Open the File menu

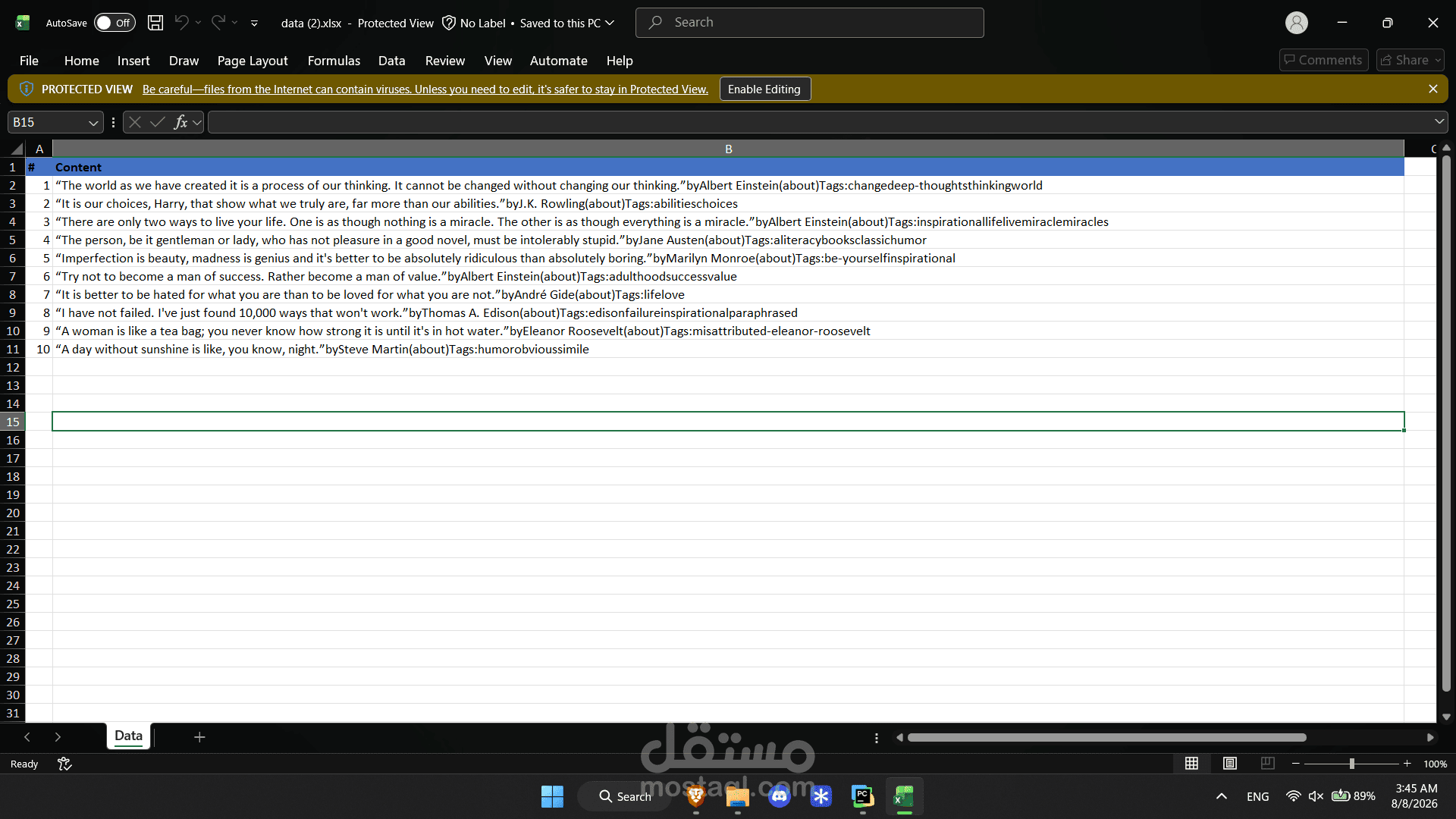(x=29, y=61)
